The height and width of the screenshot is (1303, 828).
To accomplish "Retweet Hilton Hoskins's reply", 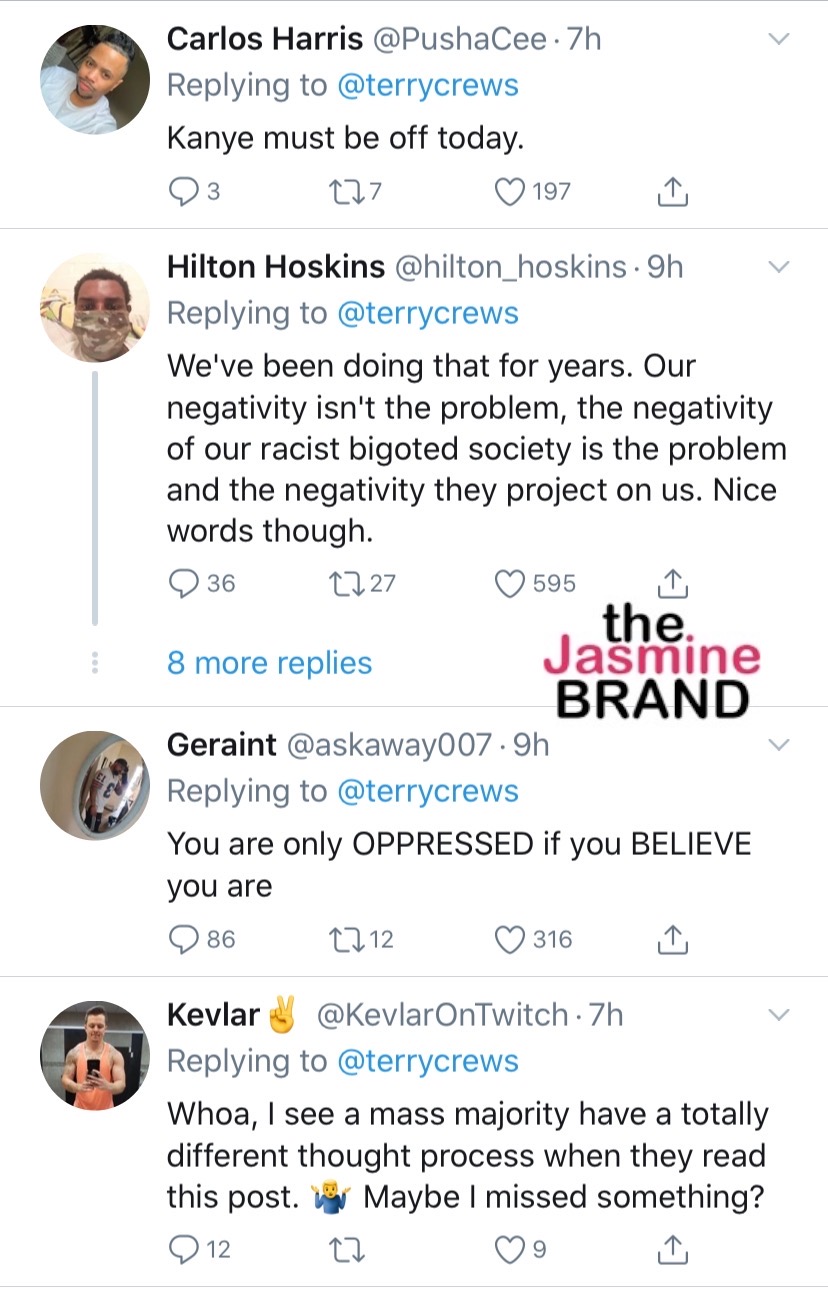I will 341,583.
